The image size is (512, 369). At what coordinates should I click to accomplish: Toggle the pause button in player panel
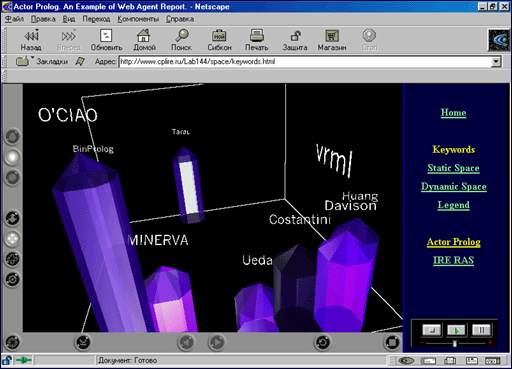(481, 330)
